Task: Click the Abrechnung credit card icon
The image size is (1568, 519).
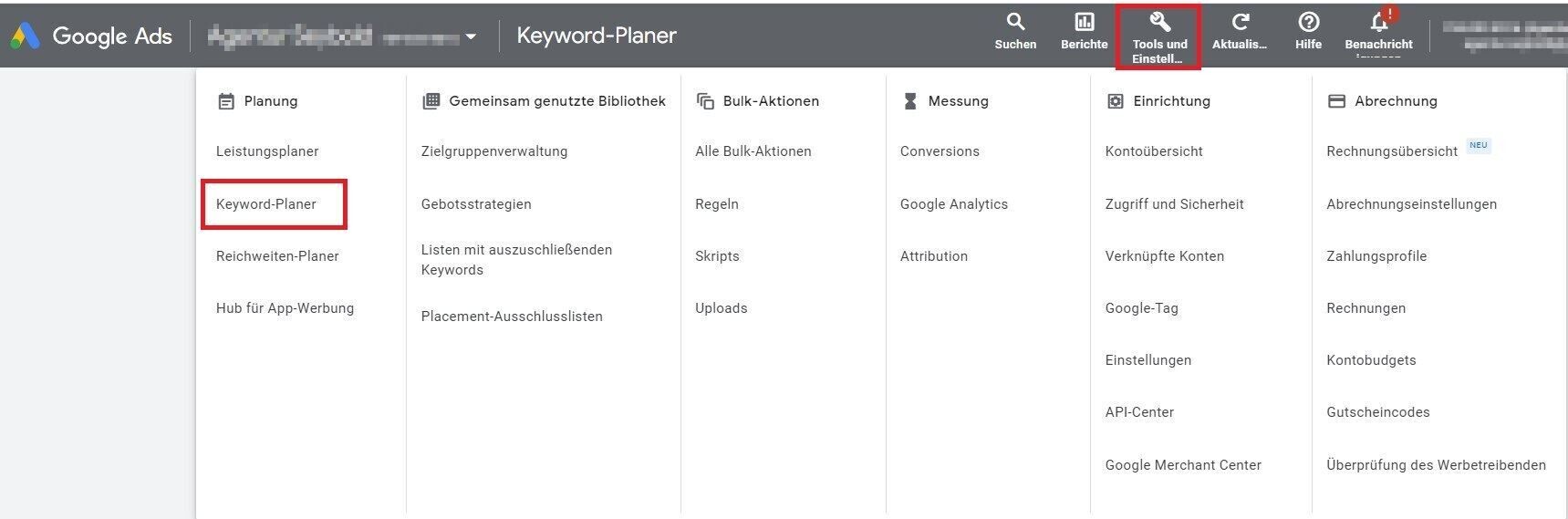Action: click(x=1336, y=101)
